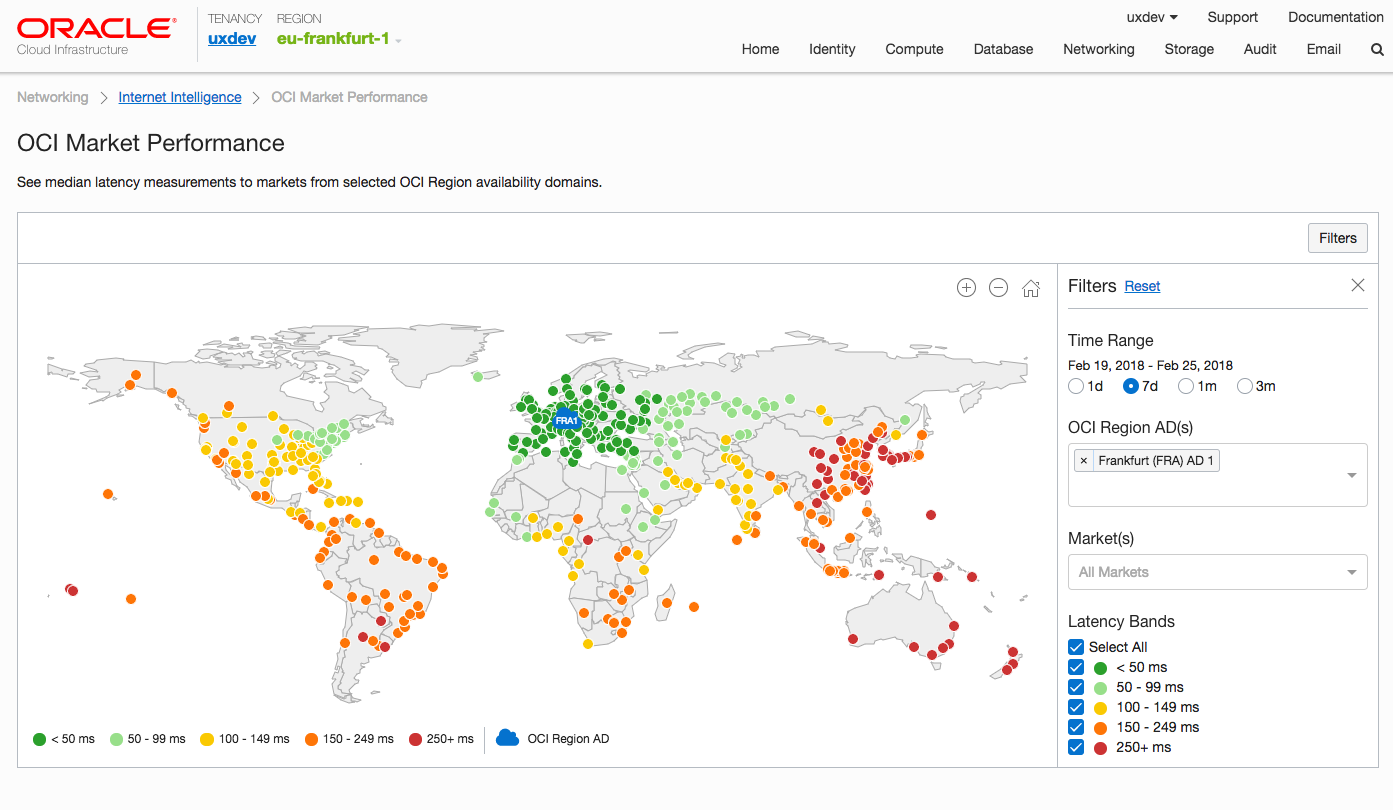Click the FRA1 region marker on map
The height and width of the screenshot is (810, 1393).
click(567, 420)
